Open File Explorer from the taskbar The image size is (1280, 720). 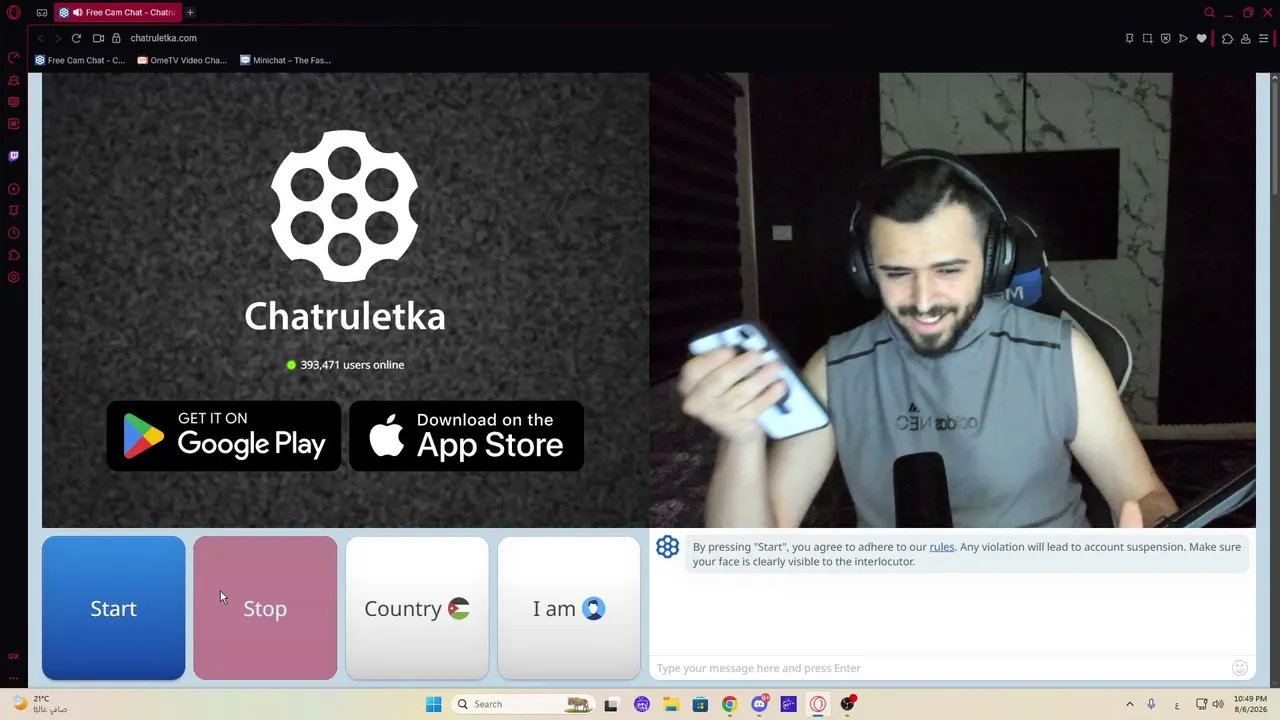(671, 704)
